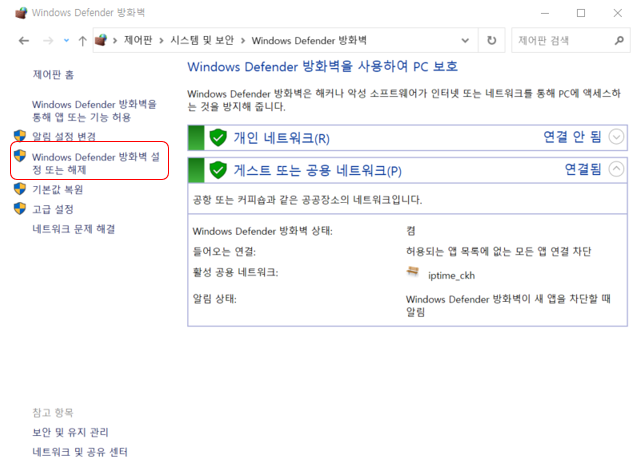Open 제어판 홈 link
637x470 pixels.
[x=53, y=75]
